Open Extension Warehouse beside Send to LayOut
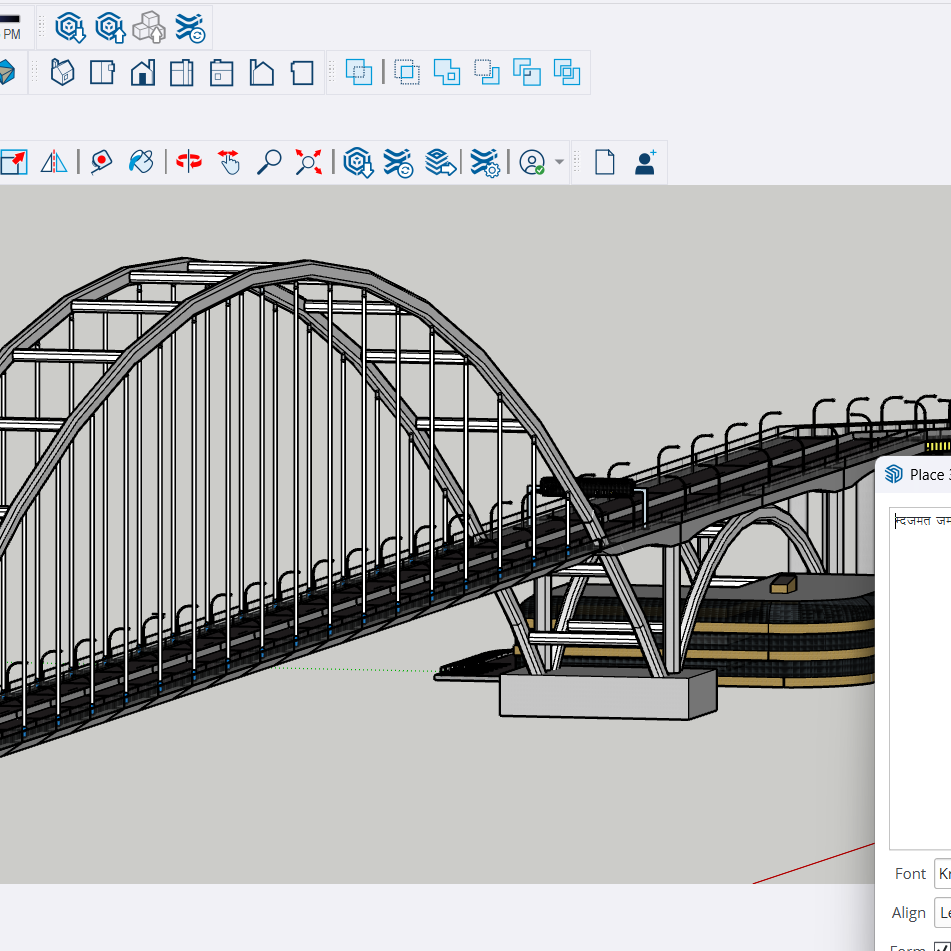Screen dimensions: 951x951 click(x=398, y=163)
